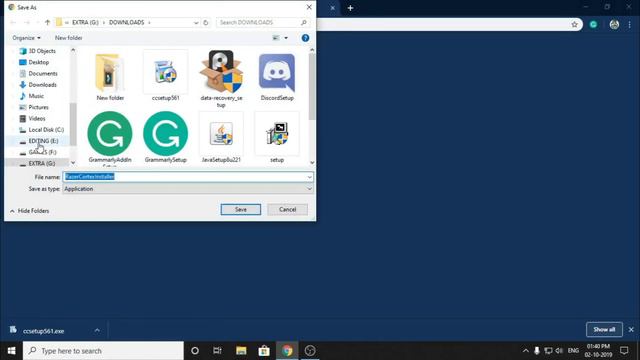Click the Windows taskbar search box
This screenshot has height=360, width=640.
(103, 351)
